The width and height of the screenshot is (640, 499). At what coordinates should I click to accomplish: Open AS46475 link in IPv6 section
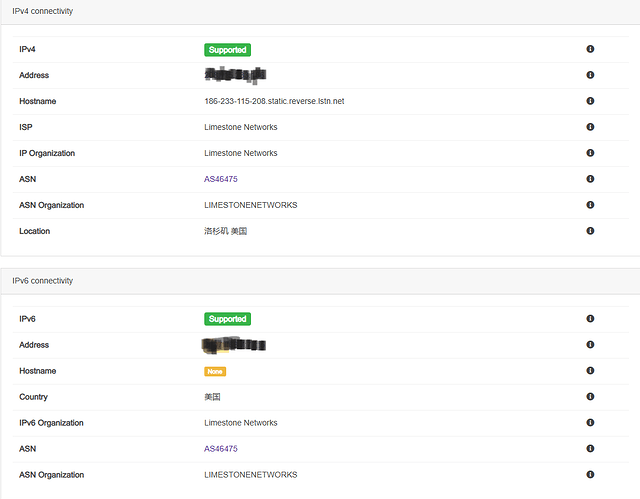point(221,449)
